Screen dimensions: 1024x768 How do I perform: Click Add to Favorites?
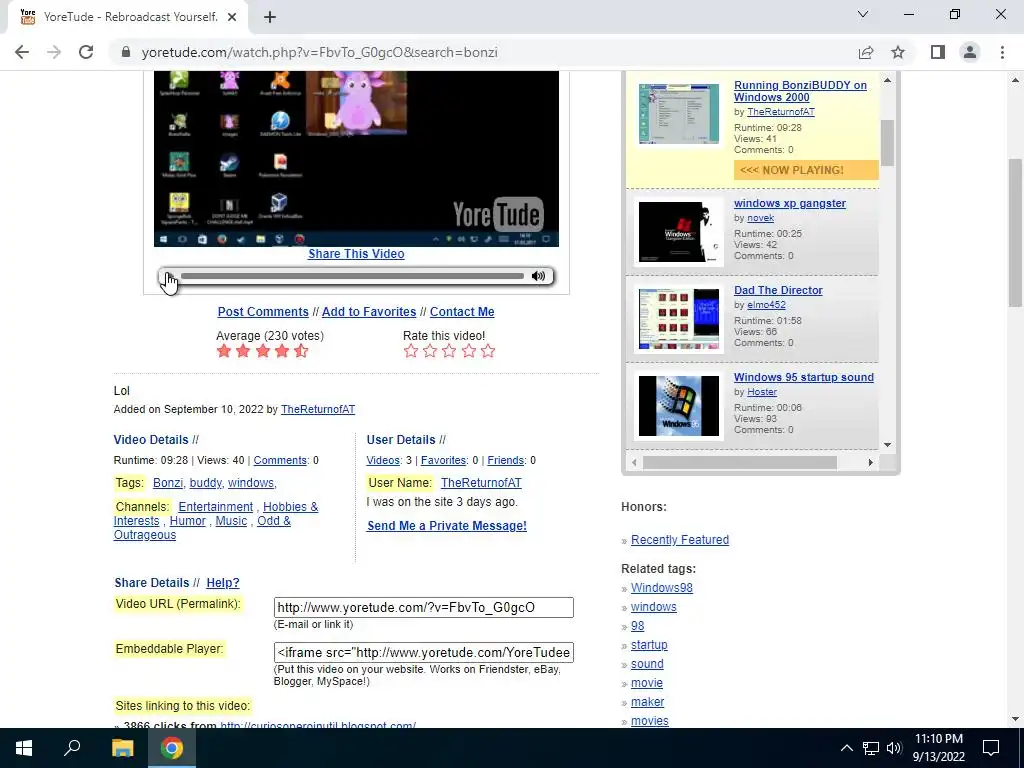coord(369,312)
